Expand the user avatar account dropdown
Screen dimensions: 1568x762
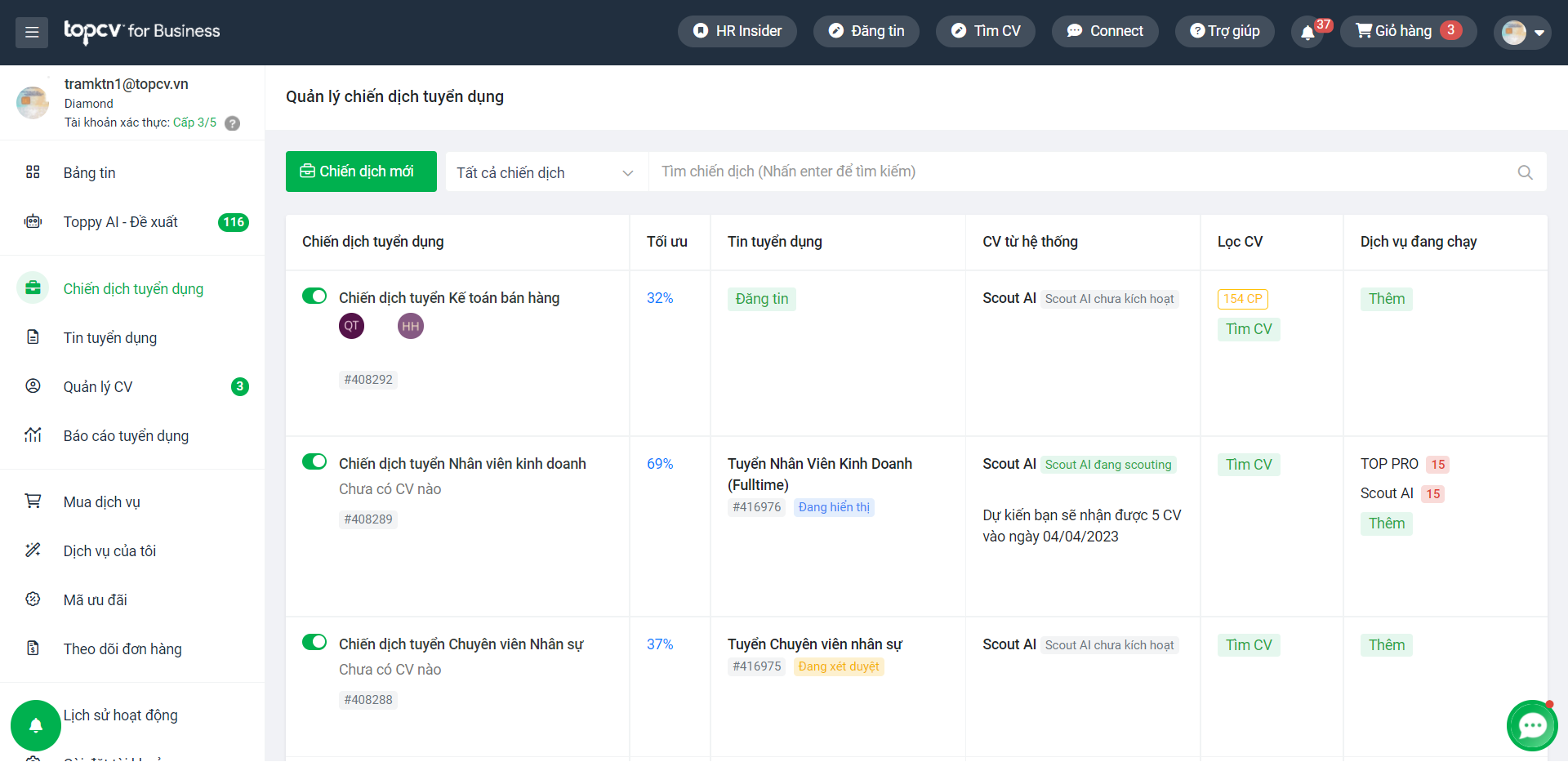click(1523, 33)
